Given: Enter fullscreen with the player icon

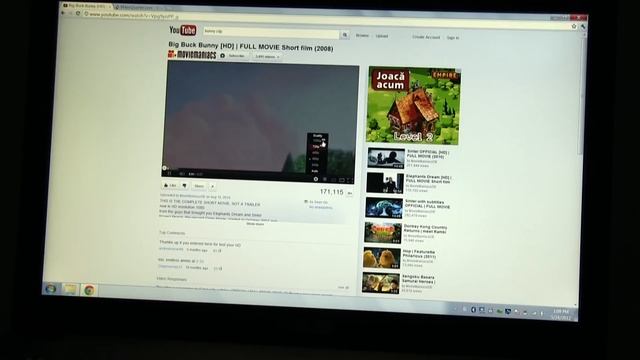Looking at the screenshot, I should click(350, 180).
